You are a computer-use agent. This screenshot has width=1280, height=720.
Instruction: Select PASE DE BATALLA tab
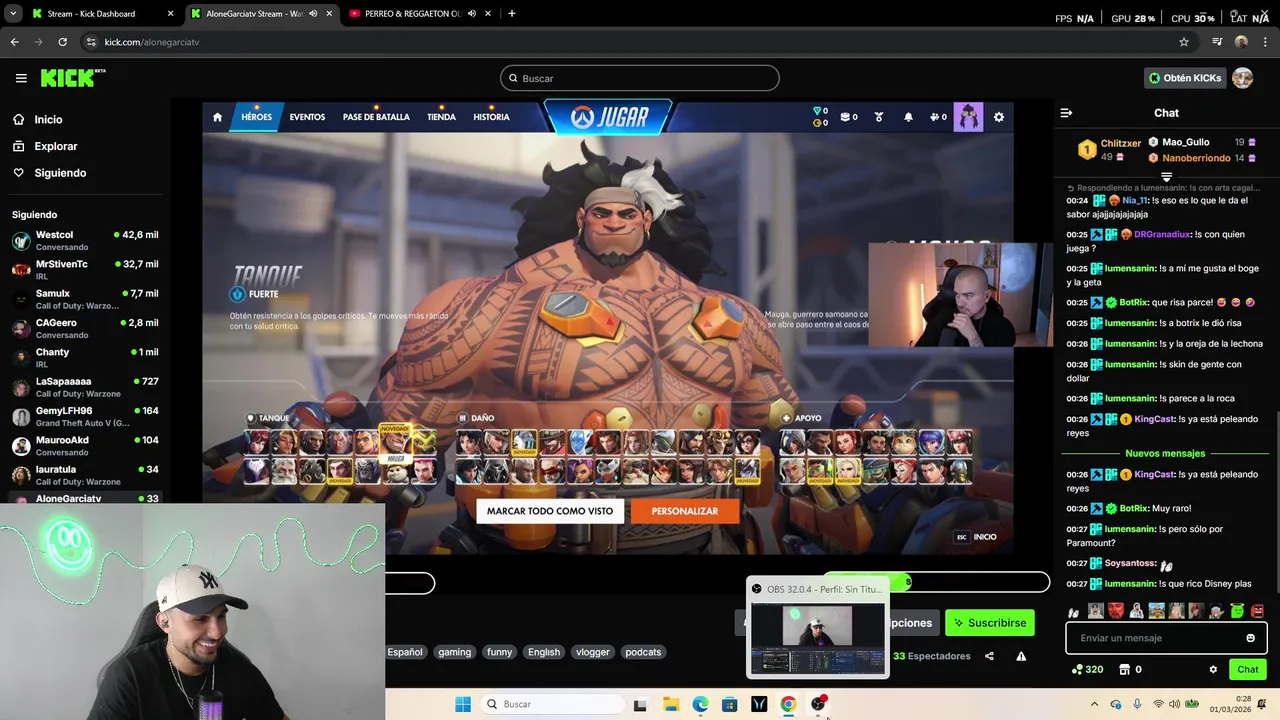pyautogui.click(x=376, y=117)
